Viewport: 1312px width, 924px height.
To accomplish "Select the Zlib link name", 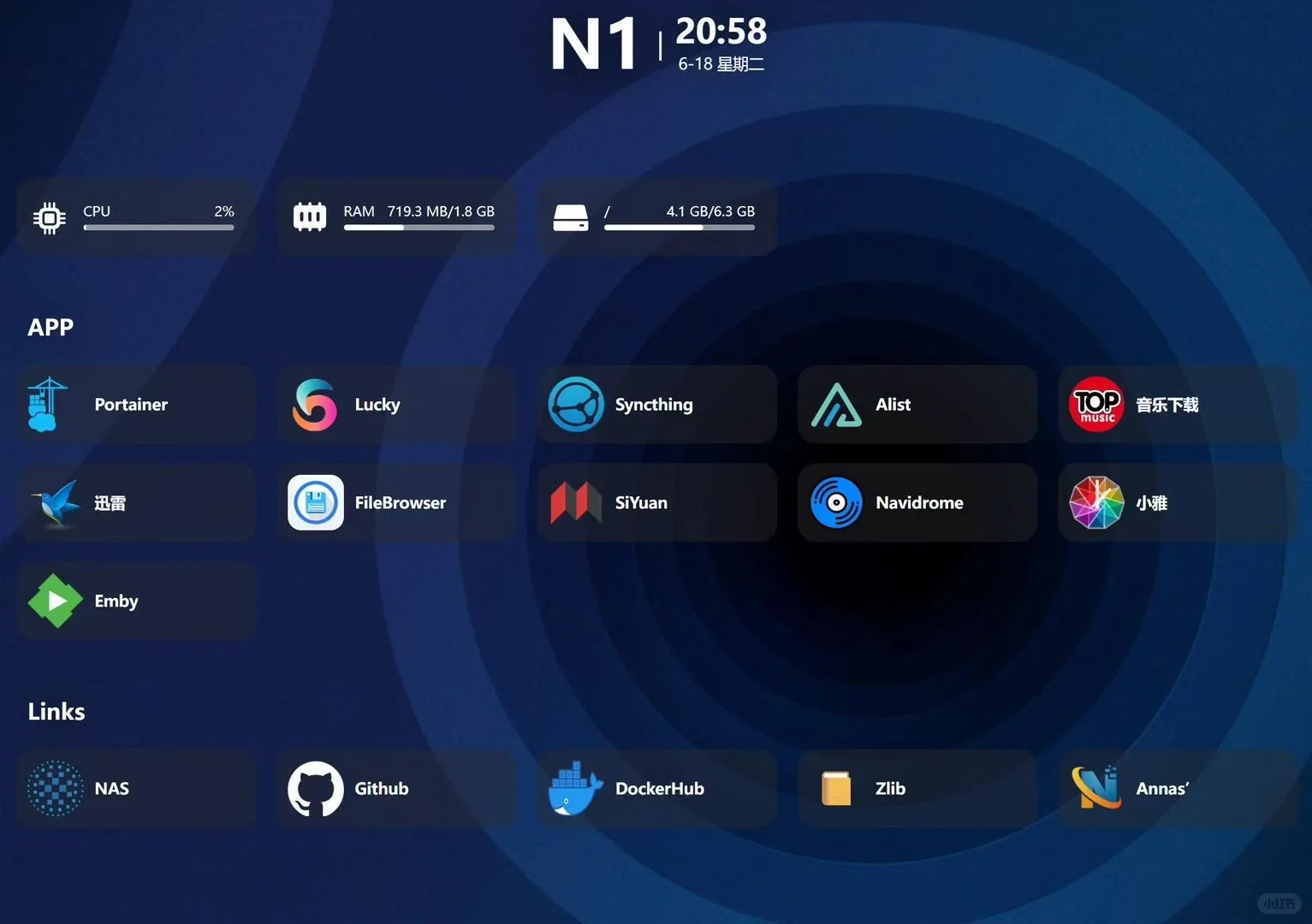I will pyautogui.click(x=890, y=789).
